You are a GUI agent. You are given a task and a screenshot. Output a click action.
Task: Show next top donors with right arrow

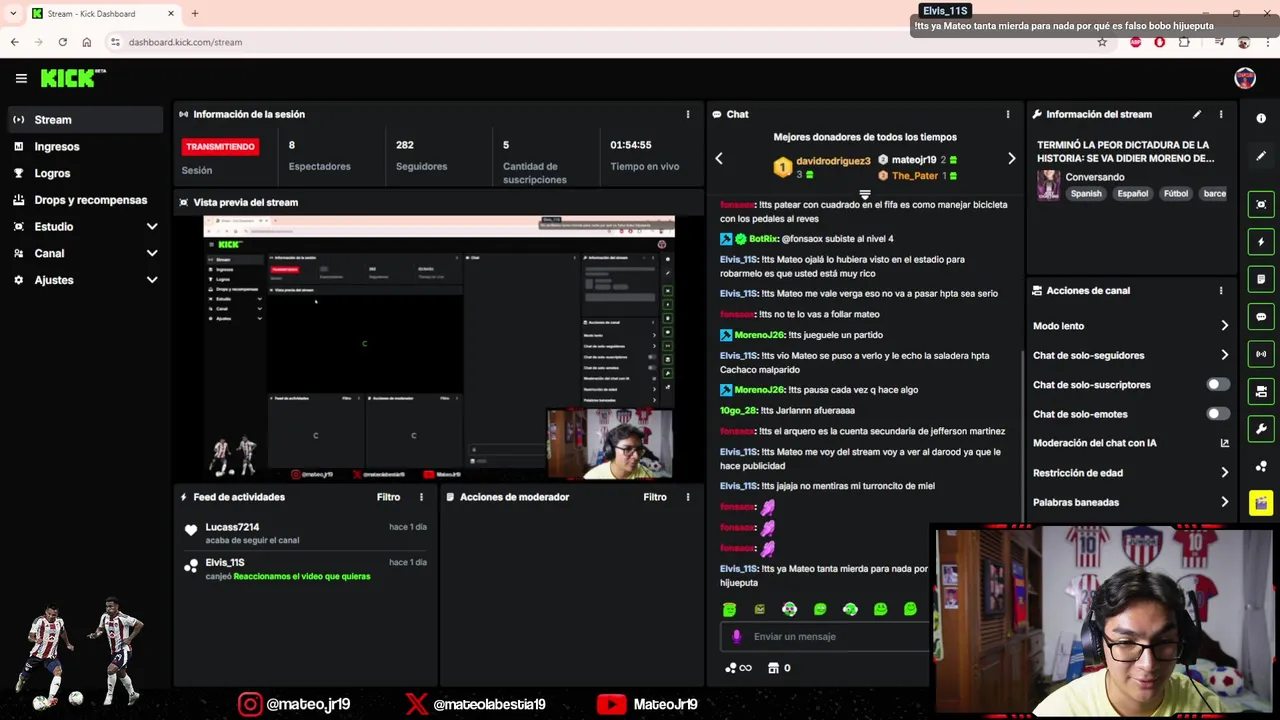[x=1011, y=159]
